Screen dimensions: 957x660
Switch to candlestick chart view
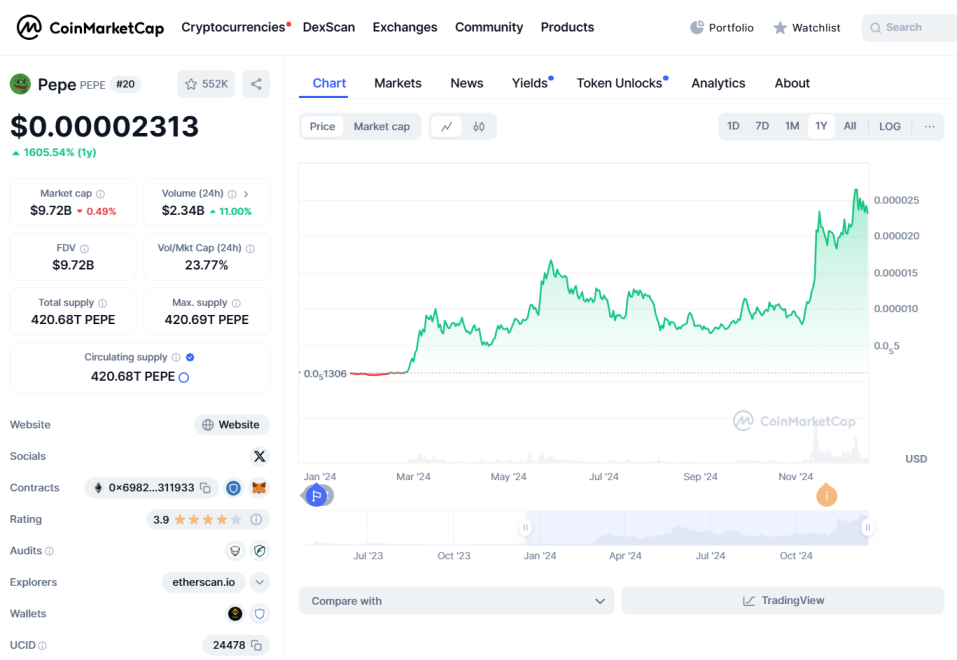[479, 127]
